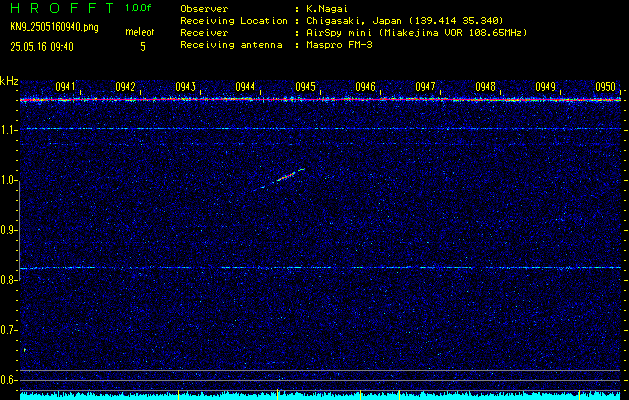
Task: Click the 0943 time marker
Action: [x=185, y=87]
